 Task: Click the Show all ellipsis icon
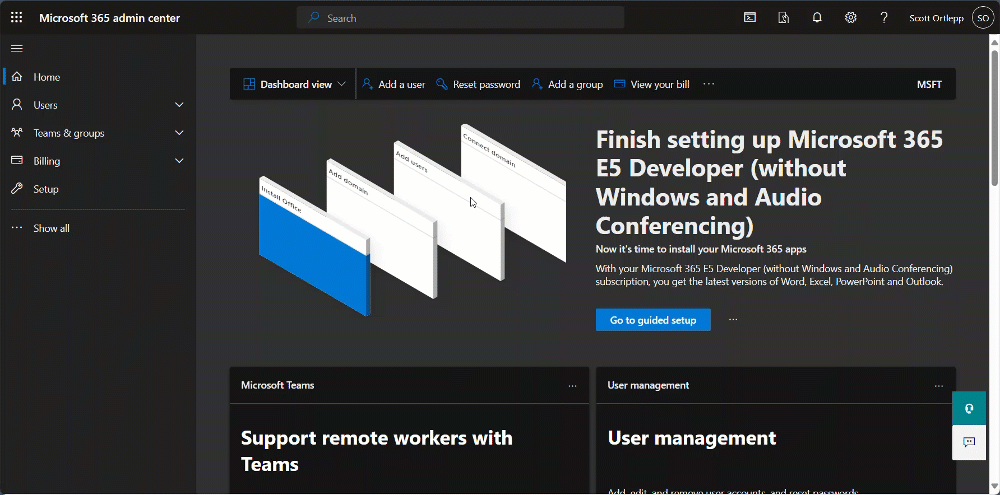coord(17,228)
